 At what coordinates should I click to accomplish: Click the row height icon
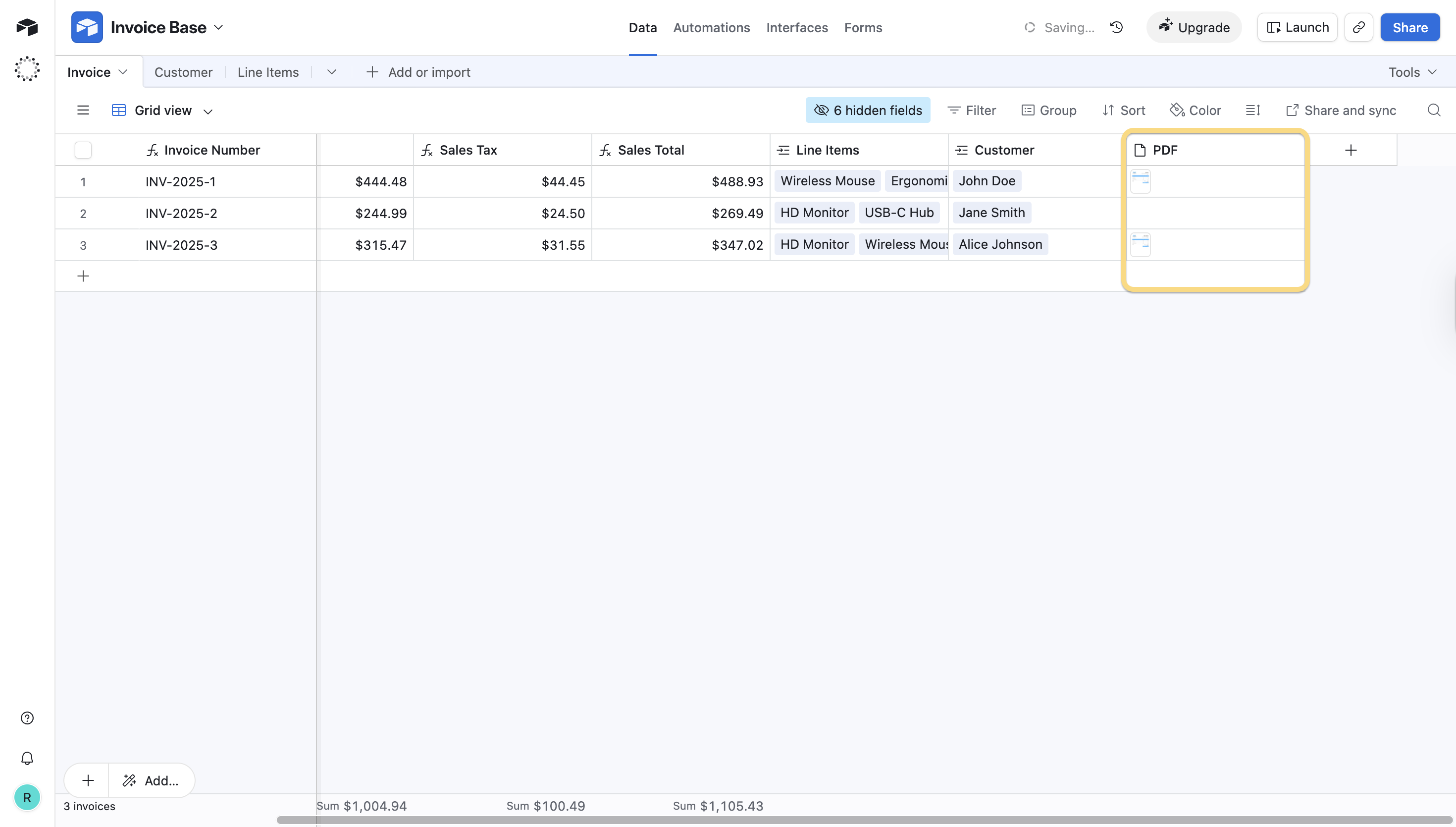[1253, 110]
